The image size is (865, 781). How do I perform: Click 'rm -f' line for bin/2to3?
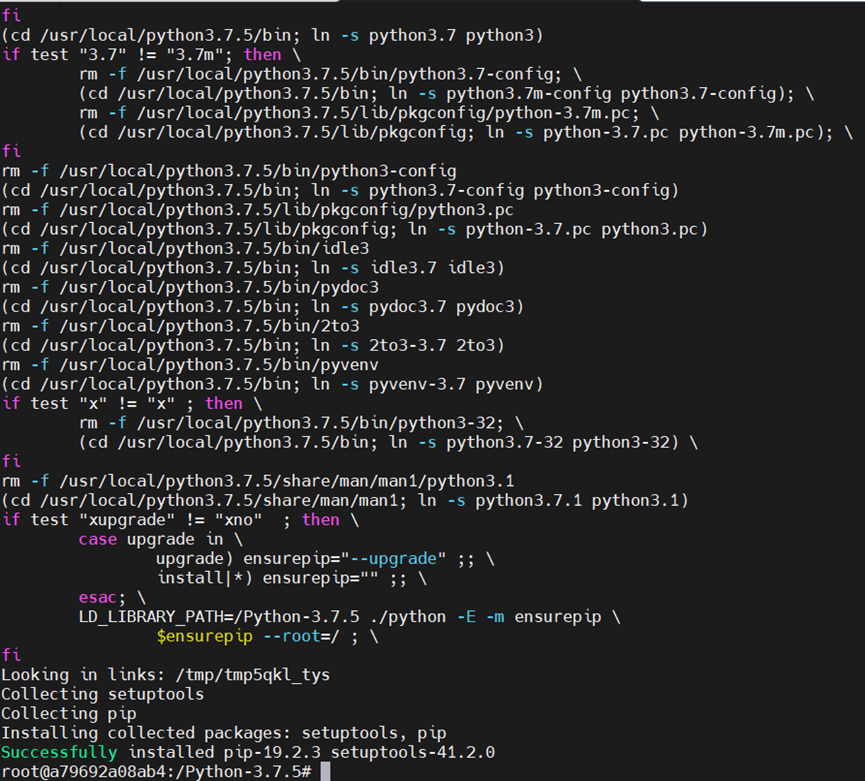coord(180,326)
